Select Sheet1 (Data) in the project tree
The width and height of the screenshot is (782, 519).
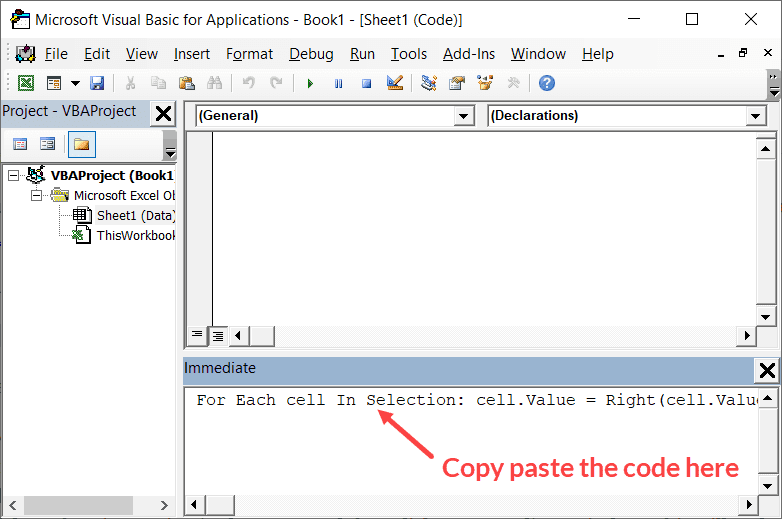tap(135, 215)
